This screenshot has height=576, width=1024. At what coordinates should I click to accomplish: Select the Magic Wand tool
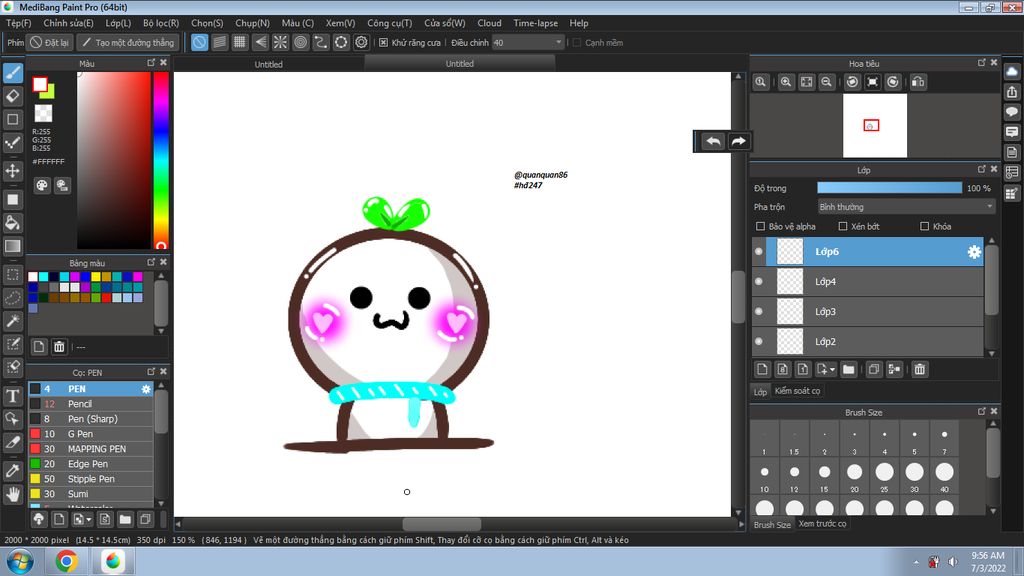point(12,321)
